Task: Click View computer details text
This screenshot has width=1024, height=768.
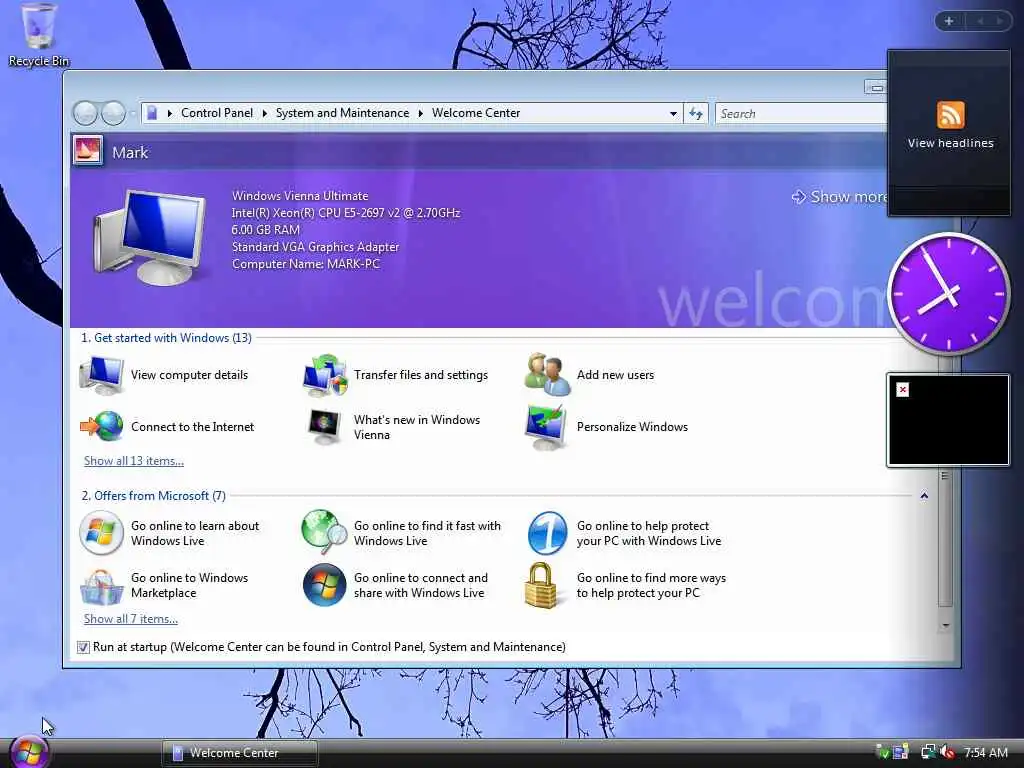Action: click(x=189, y=375)
